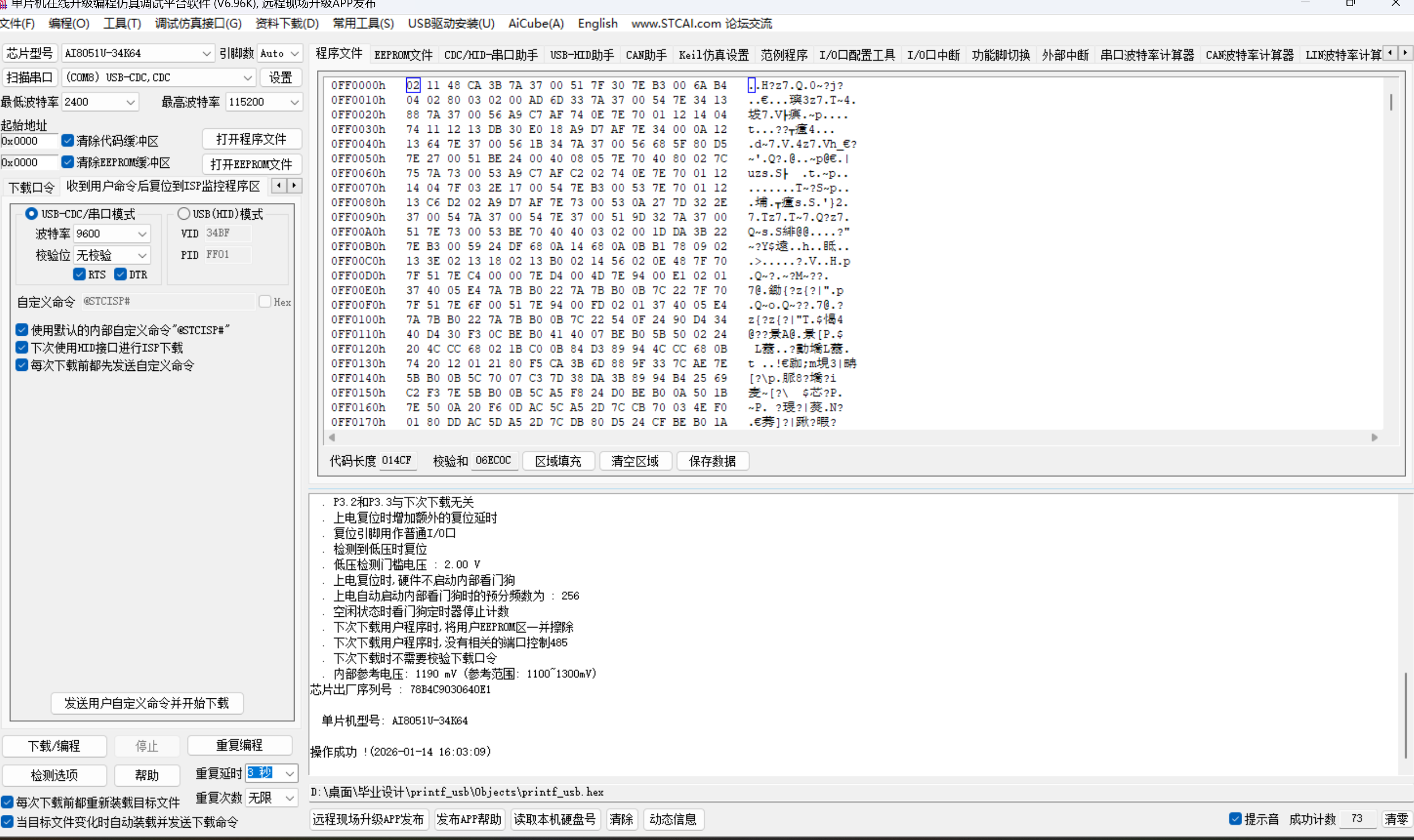Select the USB(HID)模式 radio button
The width and height of the screenshot is (1414, 840).
pos(184,214)
